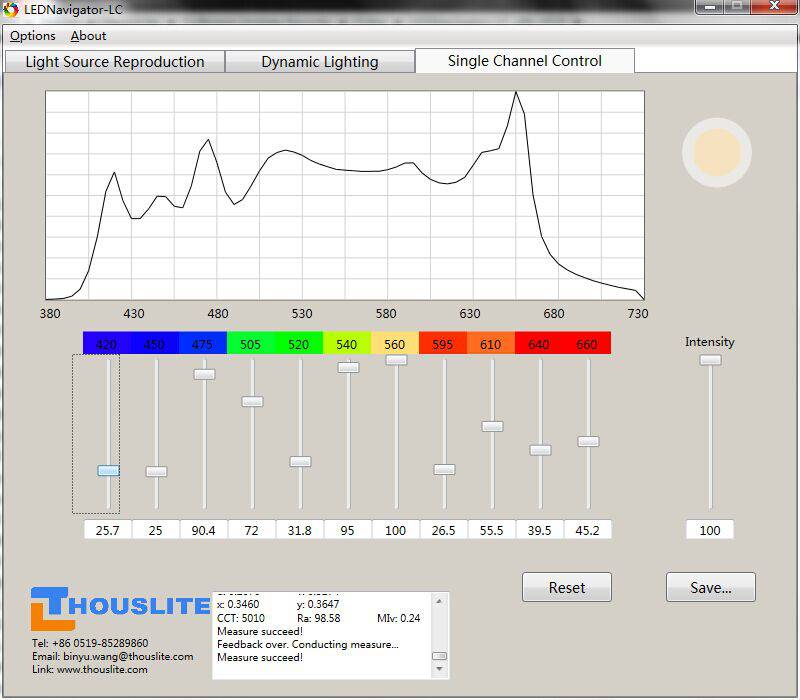Click the Intensity value field
The height and width of the screenshot is (700, 800).
(x=710, y=530)
